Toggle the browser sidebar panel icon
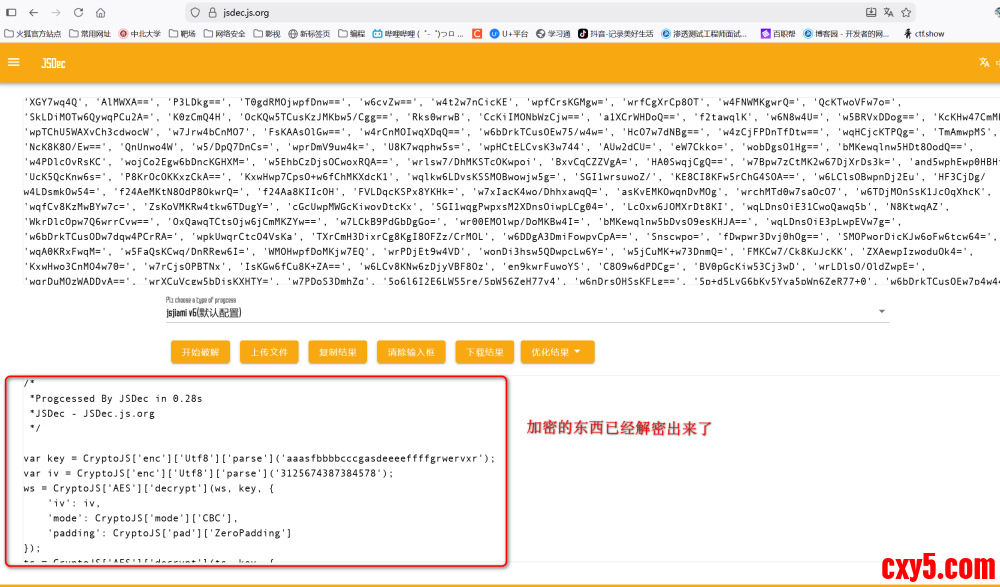The height and width of the screenshot is (587, 1000). 11,13
